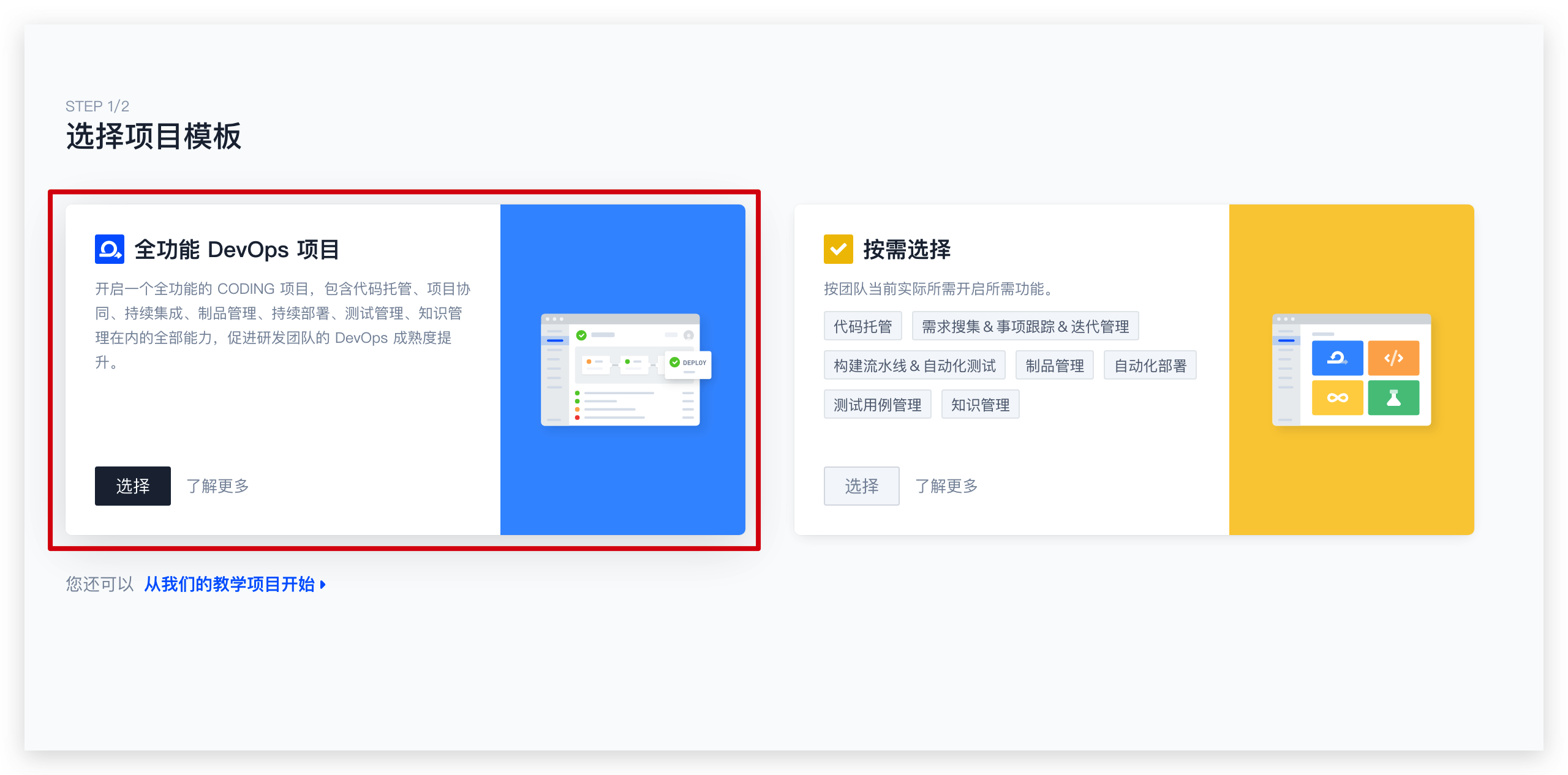The height and width of the screenshot is (775, 1568).
Task: Click the blue DevOps illustration panel
Action: tap(623, 370)
